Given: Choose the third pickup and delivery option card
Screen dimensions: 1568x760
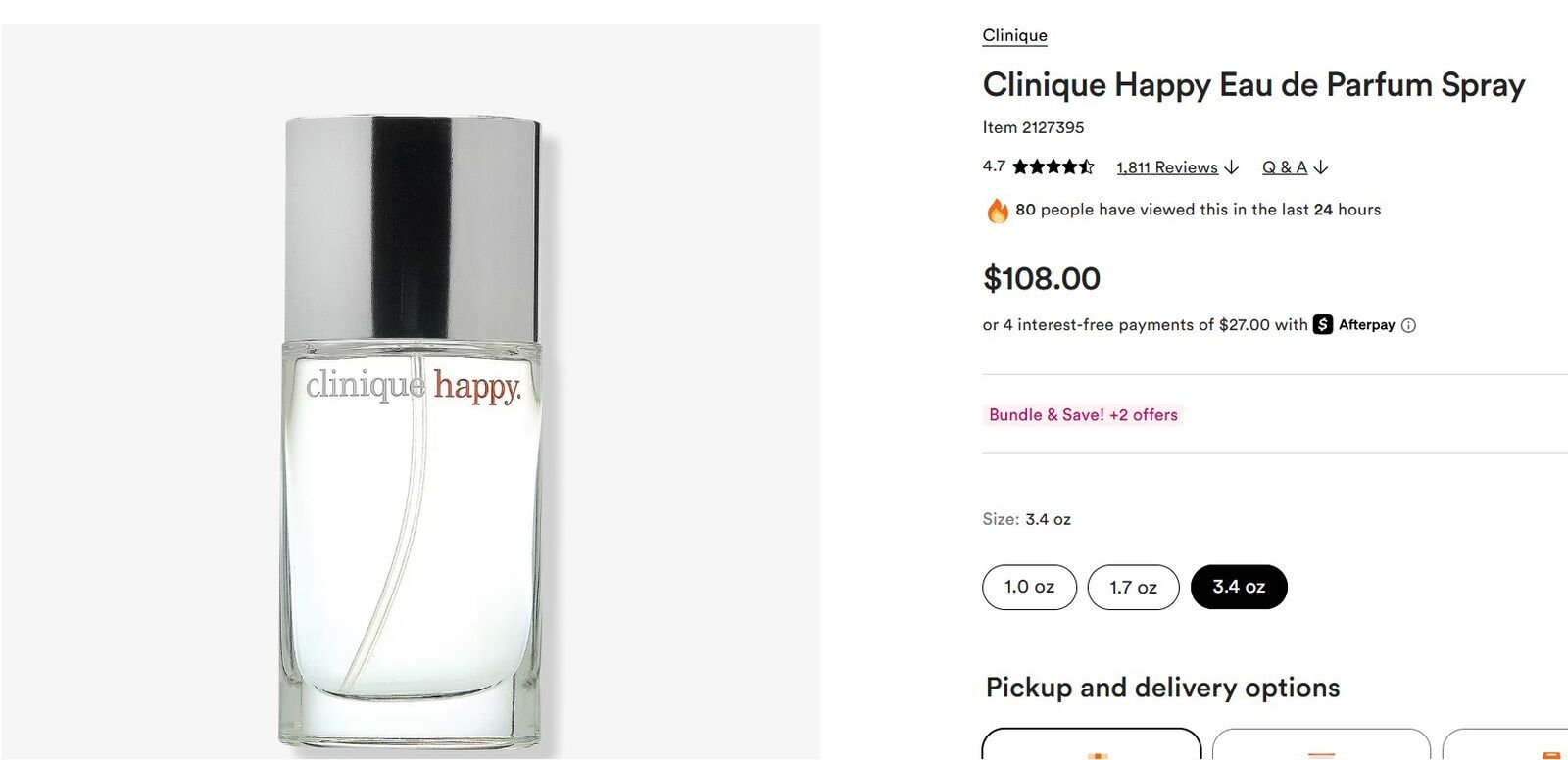Looking at the screenshot, I should tap(1505, 744).
